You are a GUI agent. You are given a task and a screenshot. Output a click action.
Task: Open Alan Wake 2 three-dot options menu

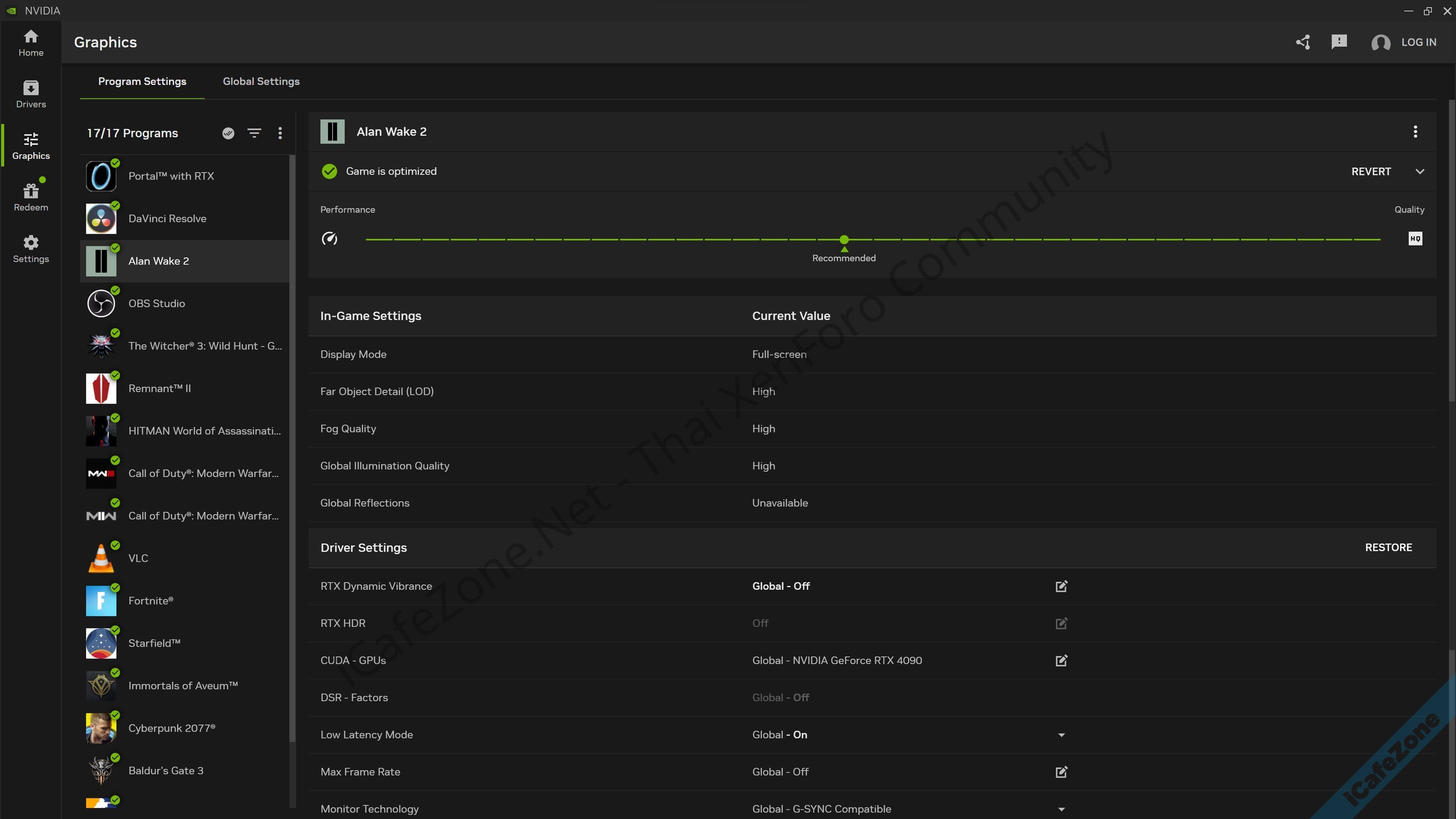1415,132
